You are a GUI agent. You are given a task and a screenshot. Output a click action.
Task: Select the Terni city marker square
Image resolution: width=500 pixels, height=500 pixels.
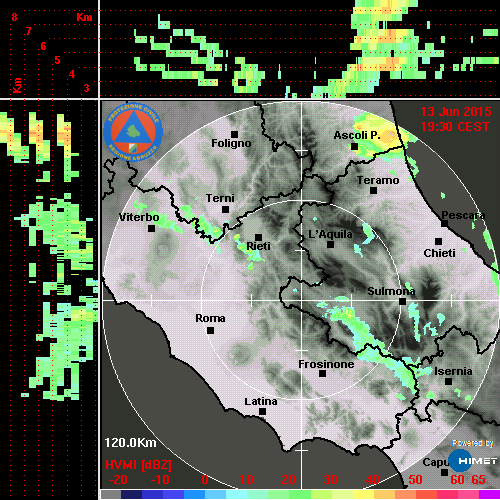[225, 209]
